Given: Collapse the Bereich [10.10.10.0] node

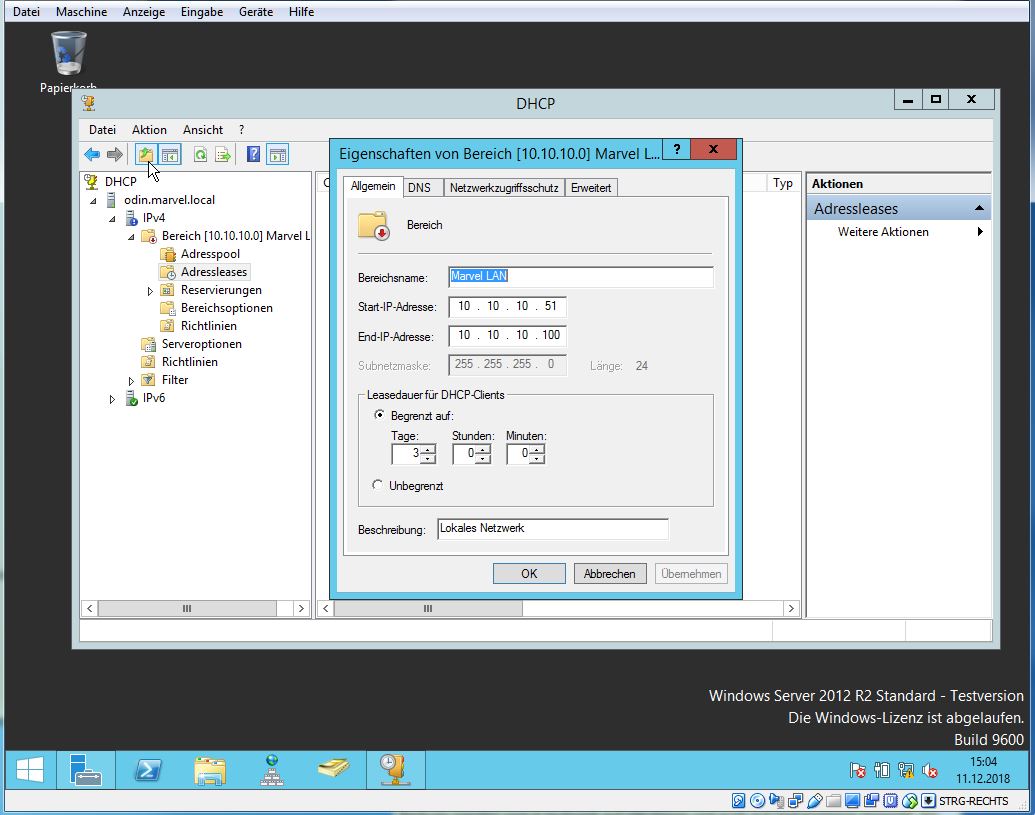Looking at the screenshot, I should pos(131,236).
